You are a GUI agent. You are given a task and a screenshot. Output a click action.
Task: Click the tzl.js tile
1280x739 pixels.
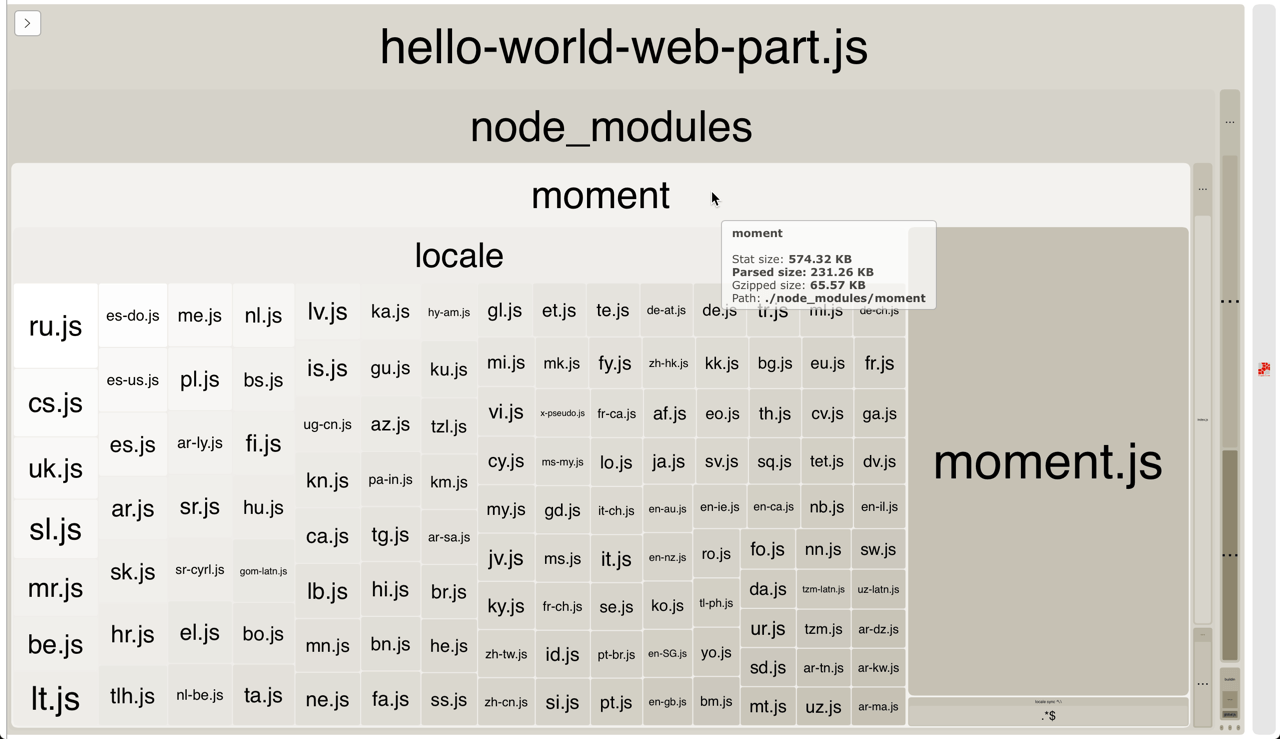point(449,427)
